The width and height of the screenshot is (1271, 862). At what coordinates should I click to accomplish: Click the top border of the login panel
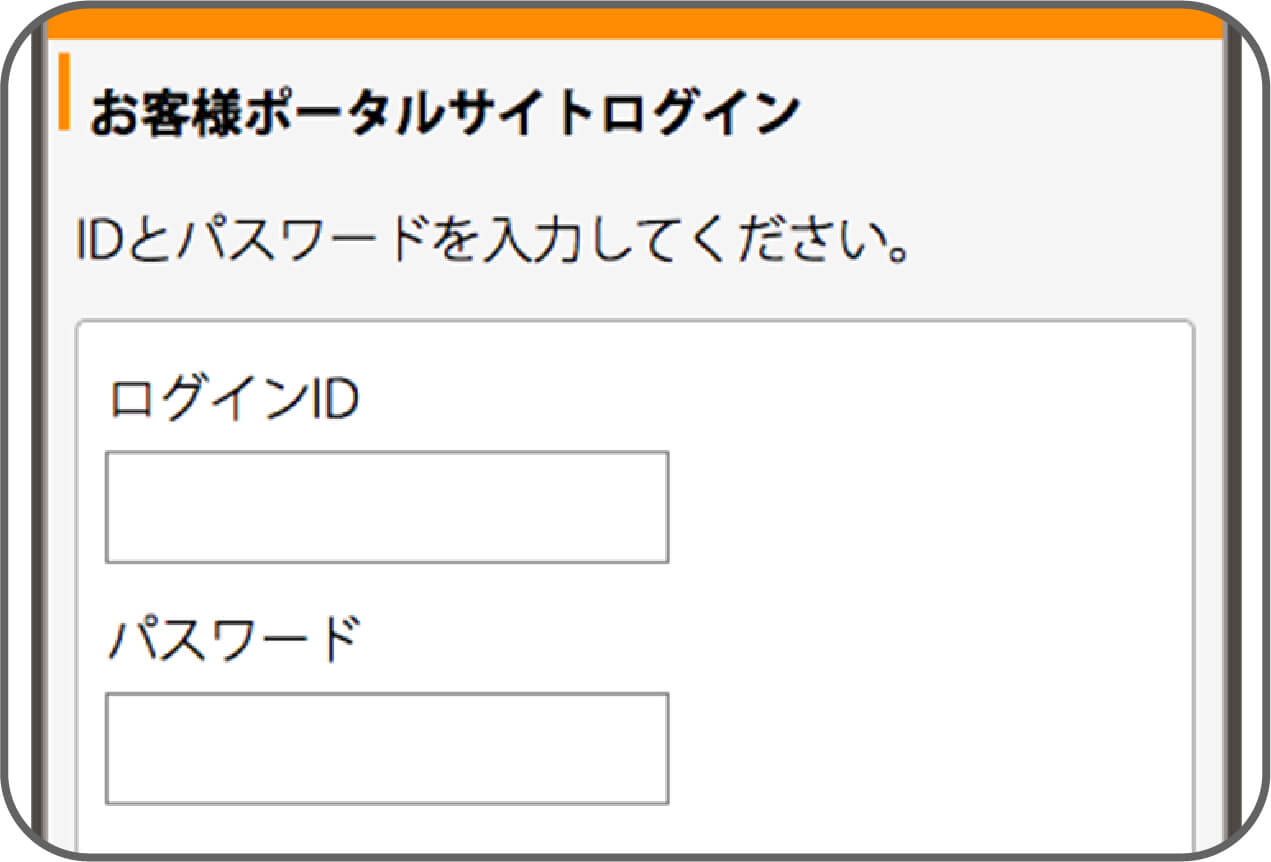click(x=635, y=320)
